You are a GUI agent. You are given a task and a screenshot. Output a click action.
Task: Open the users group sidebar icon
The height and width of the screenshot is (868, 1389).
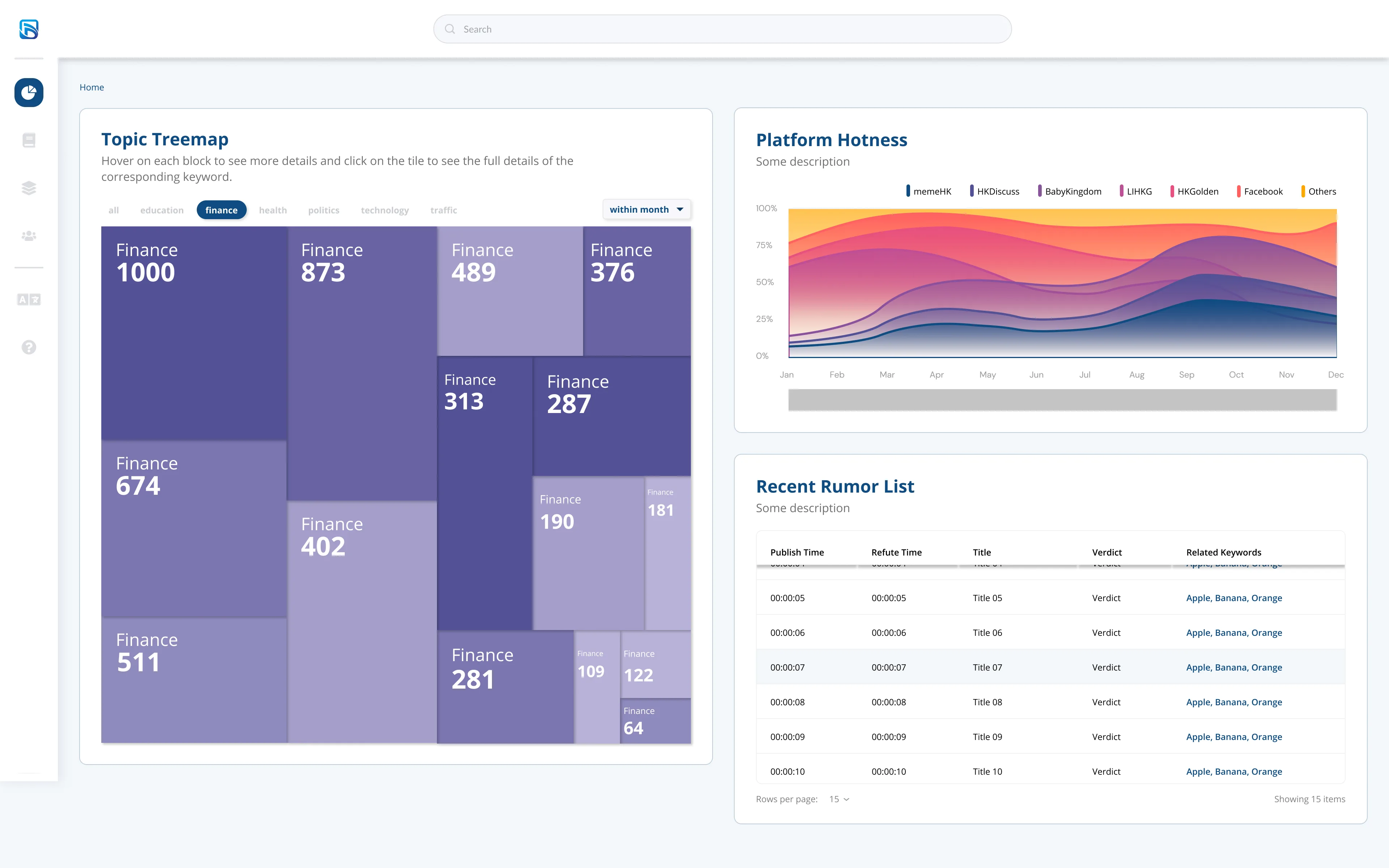(x=29, y=235)
